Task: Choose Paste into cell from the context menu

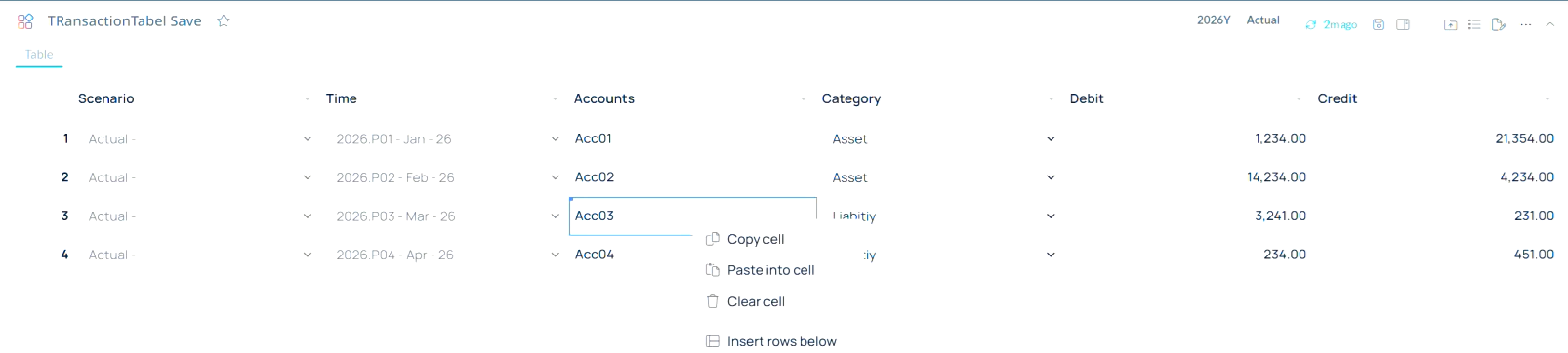Action: coord(770,270)
